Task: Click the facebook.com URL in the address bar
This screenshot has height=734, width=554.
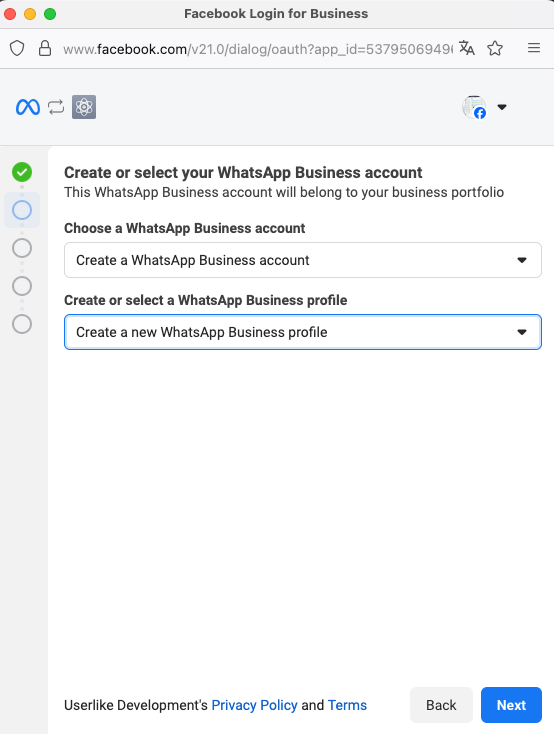Action: tap(258, 49)
